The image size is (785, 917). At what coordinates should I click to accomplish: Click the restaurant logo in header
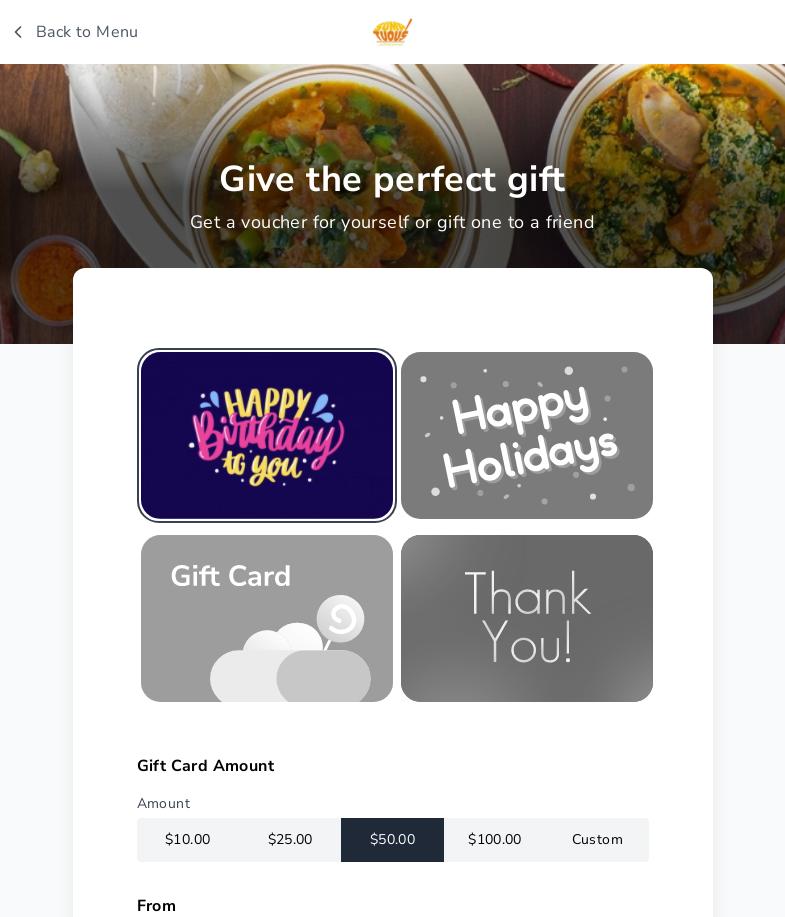(x=392, y=32)
